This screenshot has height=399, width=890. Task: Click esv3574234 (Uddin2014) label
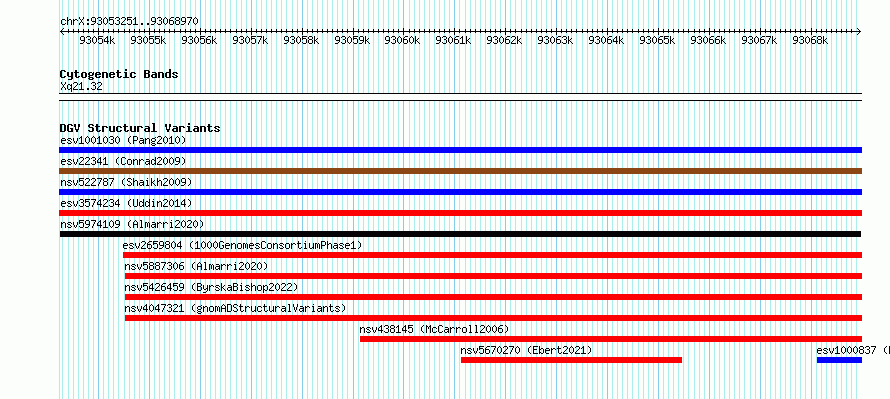coord(126,203)
